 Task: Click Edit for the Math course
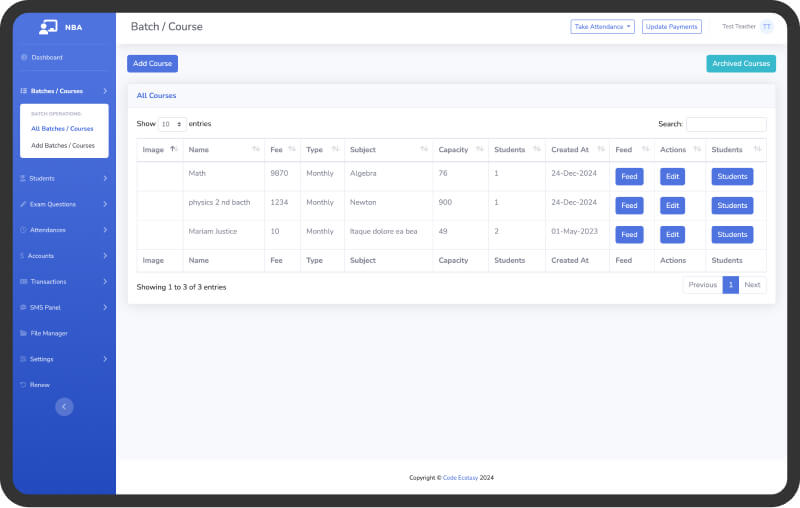point(672,177)
